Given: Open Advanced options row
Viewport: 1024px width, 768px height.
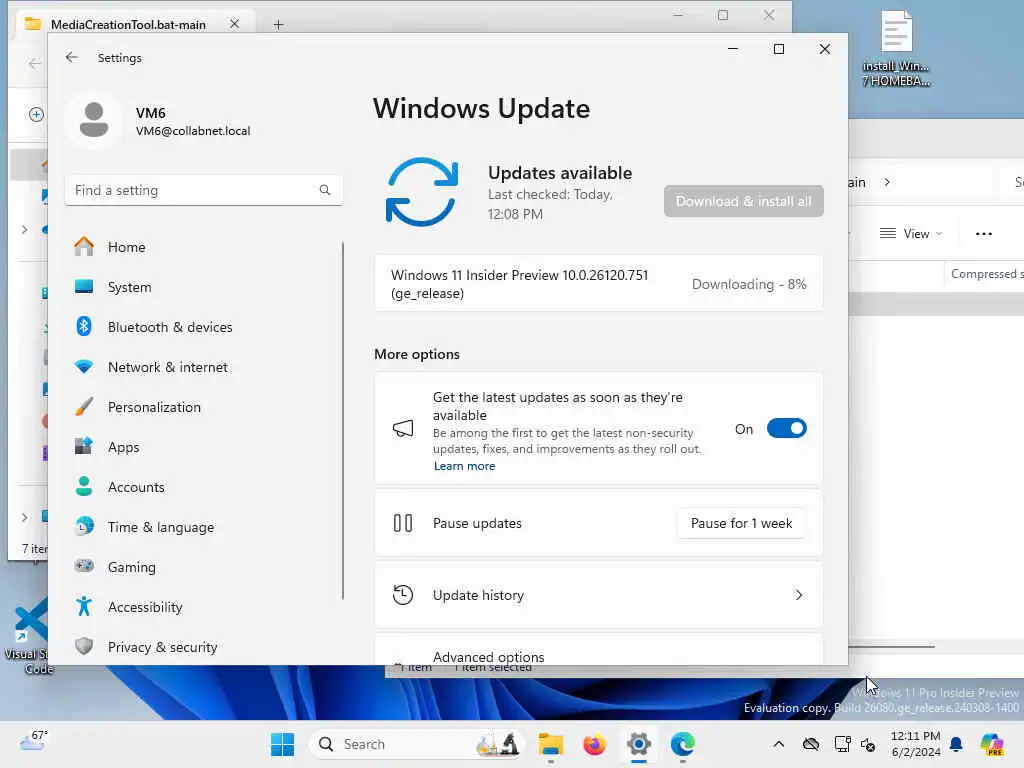Looking at the screenshot, I should point(598,649).
